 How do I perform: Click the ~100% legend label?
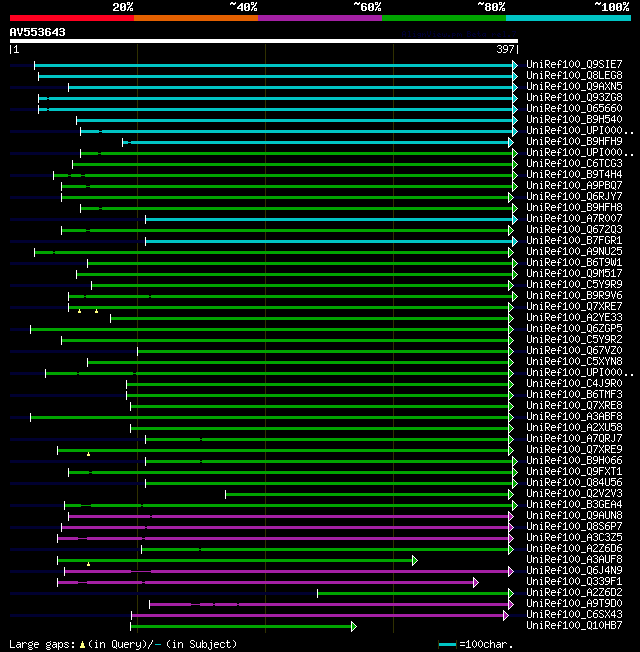coord(611,7)
